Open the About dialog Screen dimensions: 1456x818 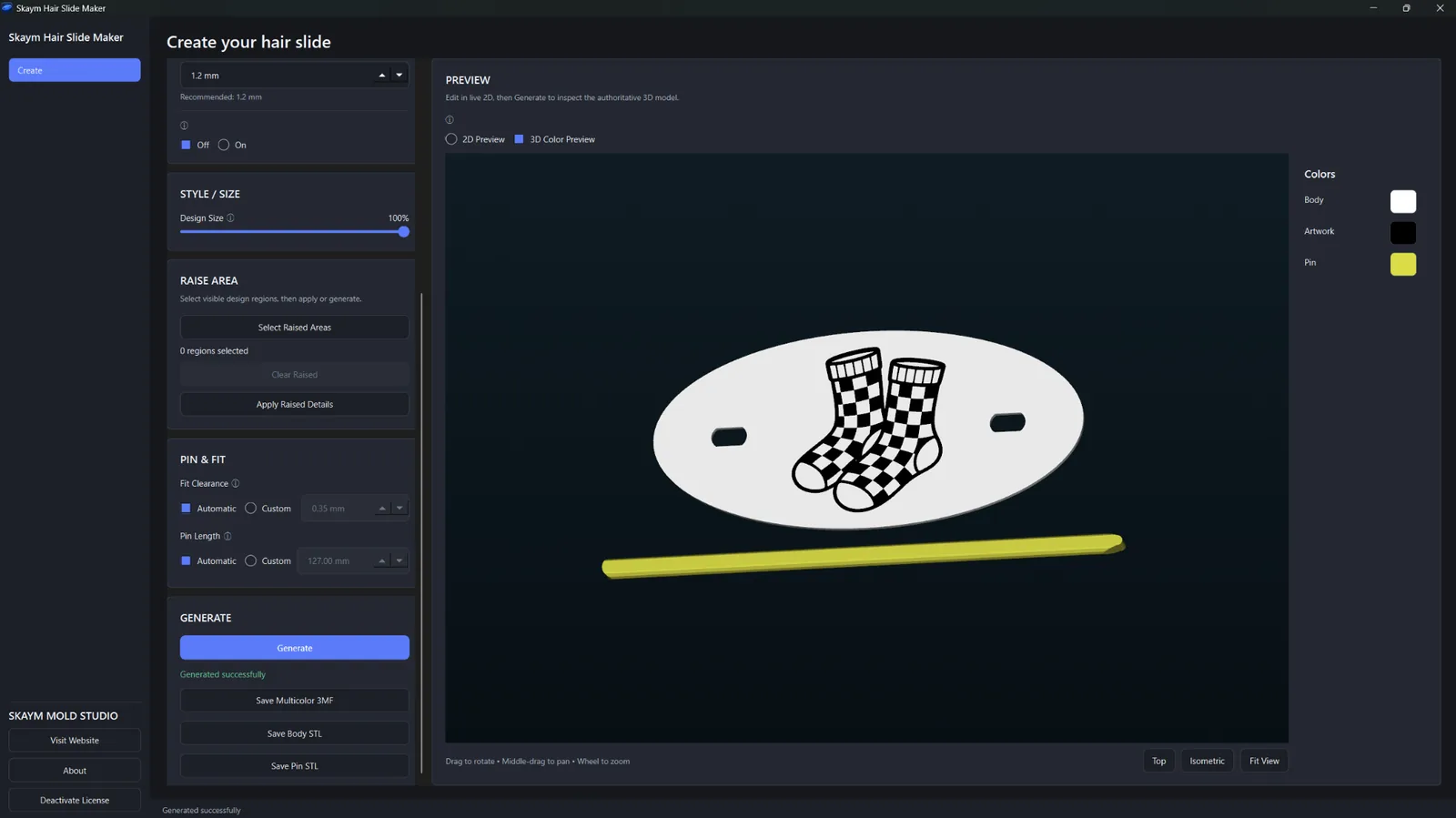(x=75, y=771)
